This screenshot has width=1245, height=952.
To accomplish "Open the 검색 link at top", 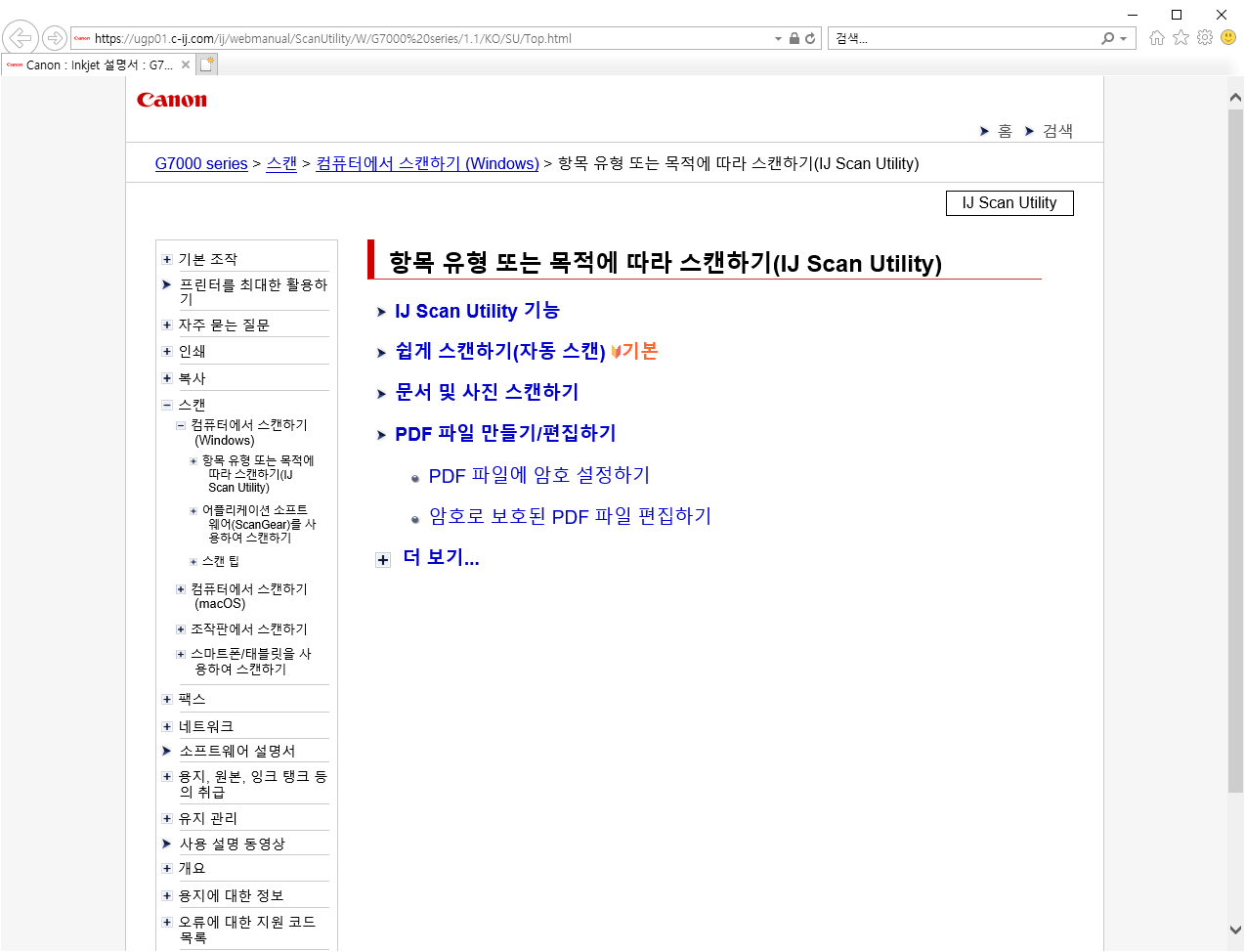I will click(1057, 131).
